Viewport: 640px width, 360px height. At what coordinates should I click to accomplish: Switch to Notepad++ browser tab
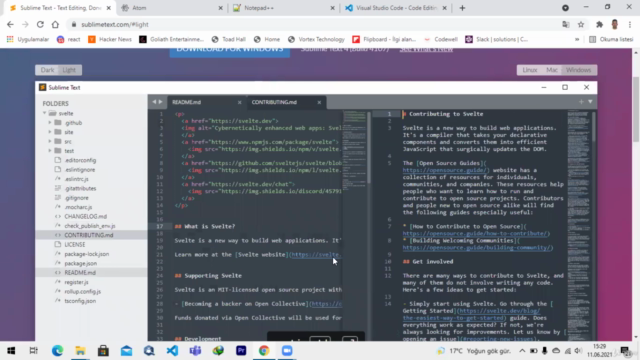click(283, 8)
